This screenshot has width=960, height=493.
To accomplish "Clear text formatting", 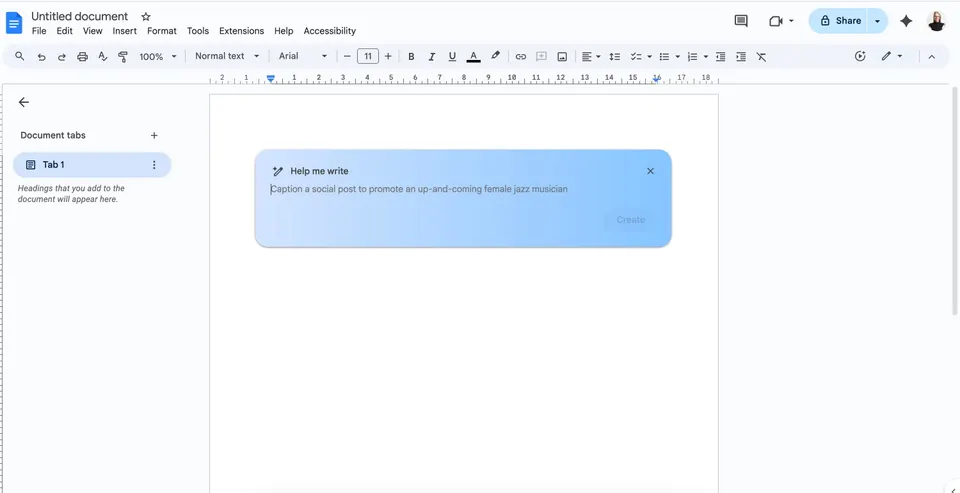I will (x=761, y=56).
